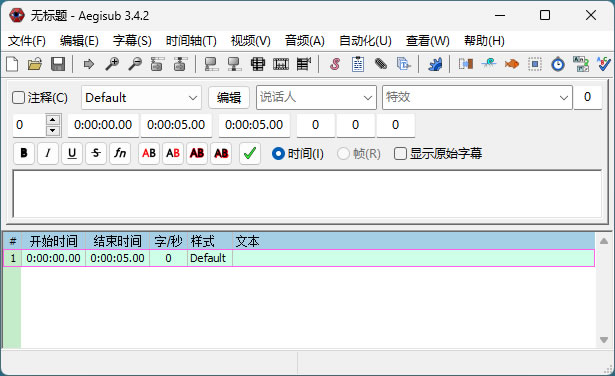Apply bold formatting with the B button
This screenshot has height=376, width=615.
(24, 153)
